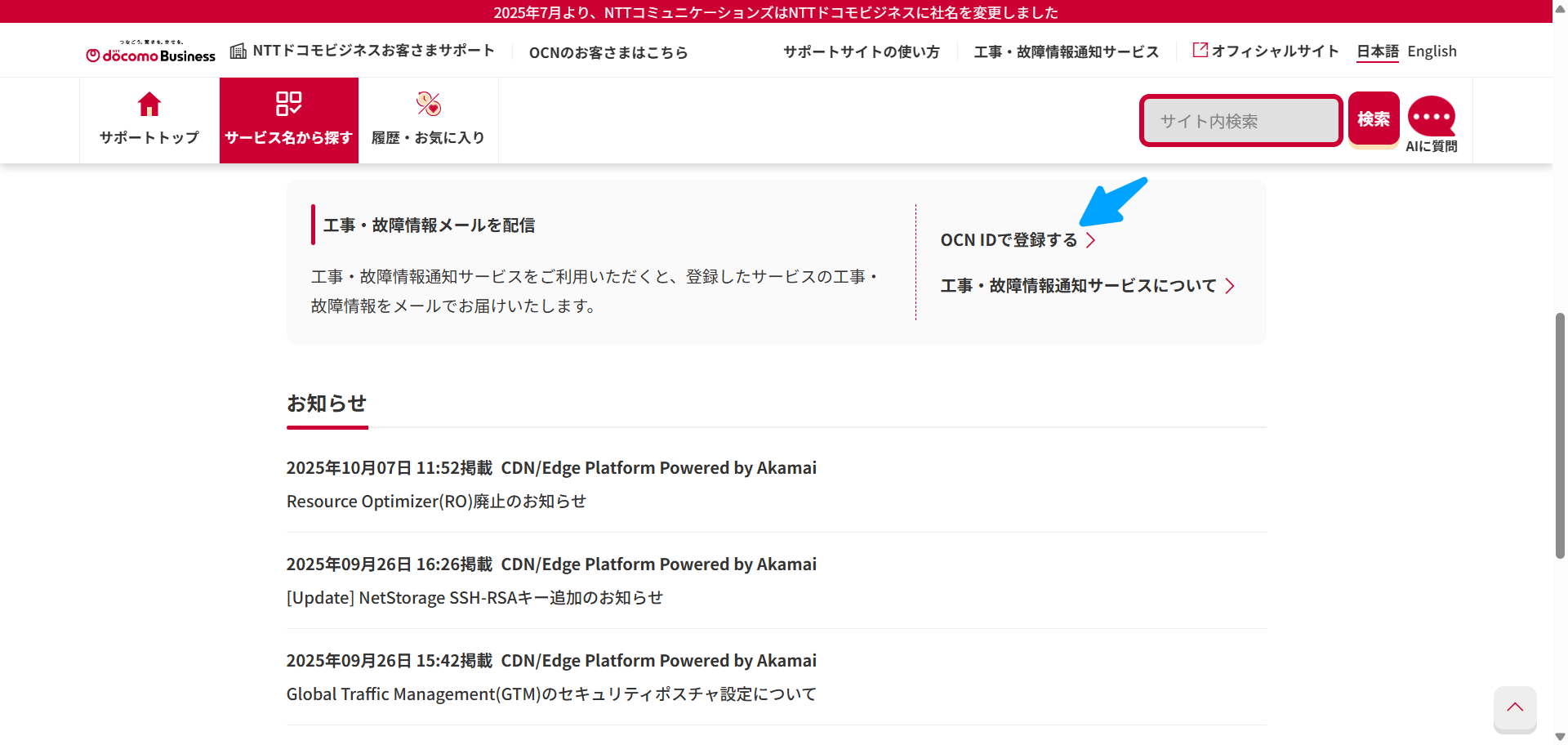Click the docomo Business logo
1568x745 pixels.
coord(151,53)
